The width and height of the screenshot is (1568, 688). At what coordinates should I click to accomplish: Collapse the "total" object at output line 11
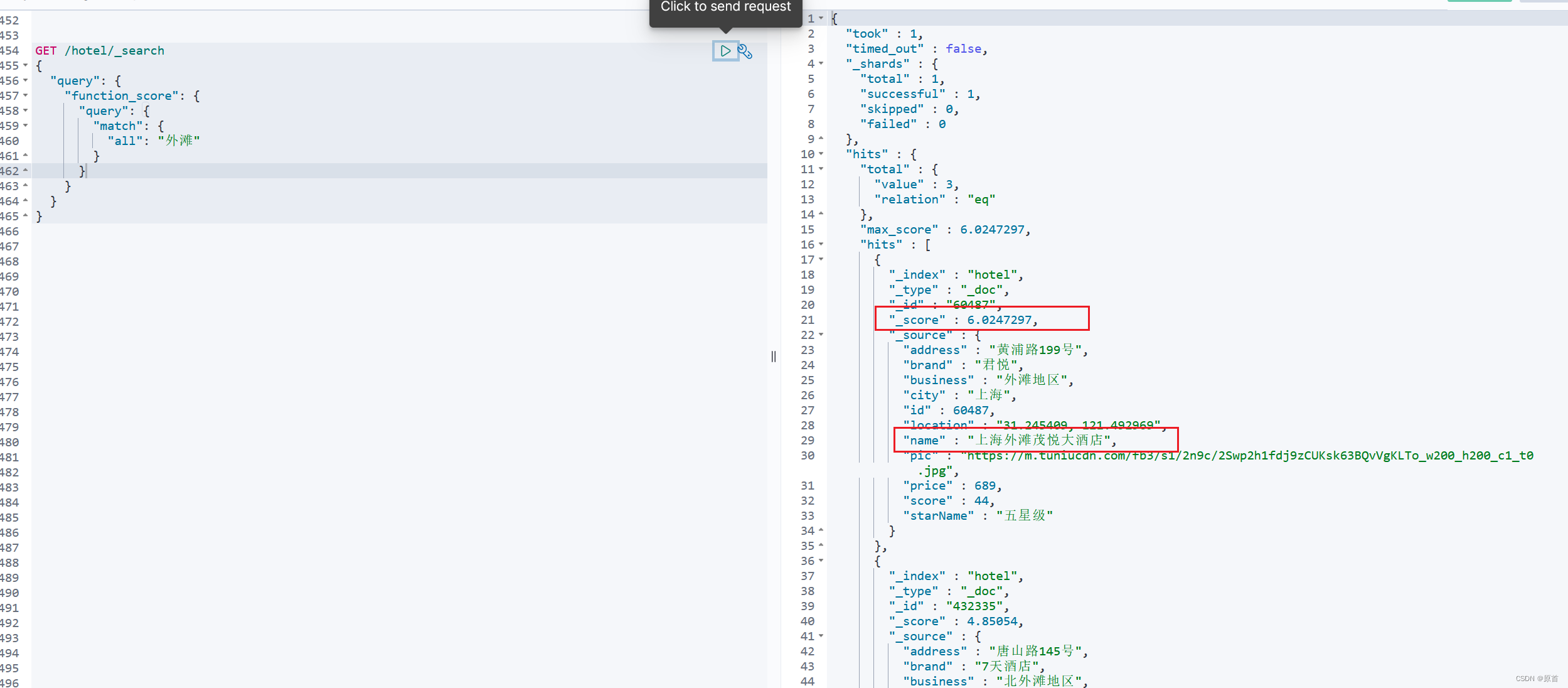[x=821, y=169]
